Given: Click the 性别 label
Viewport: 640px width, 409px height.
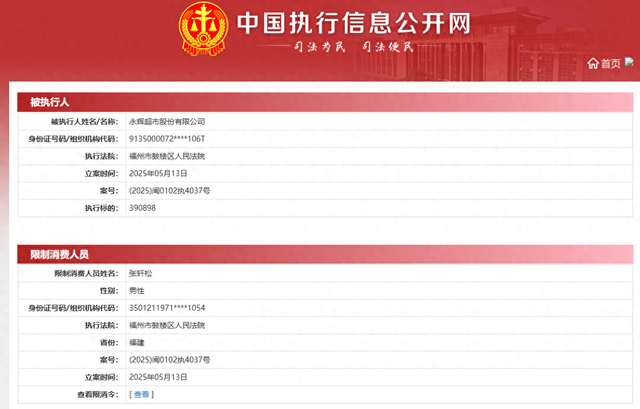Looking at the screenshot, I should click(x=109, y=291).
